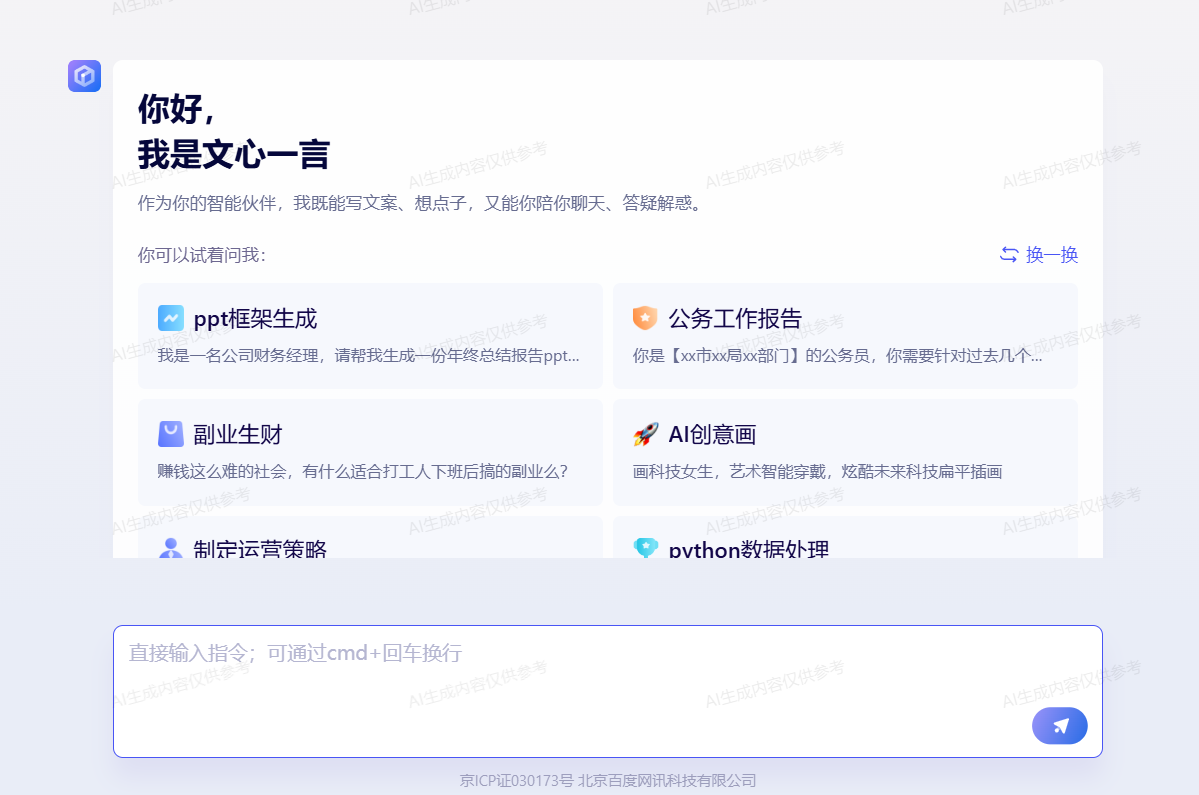Click the blue chart icon for ppt框架生成
Image resolution: width=1199 pixels, height=795 pixels.
click(x=171, y=317)
